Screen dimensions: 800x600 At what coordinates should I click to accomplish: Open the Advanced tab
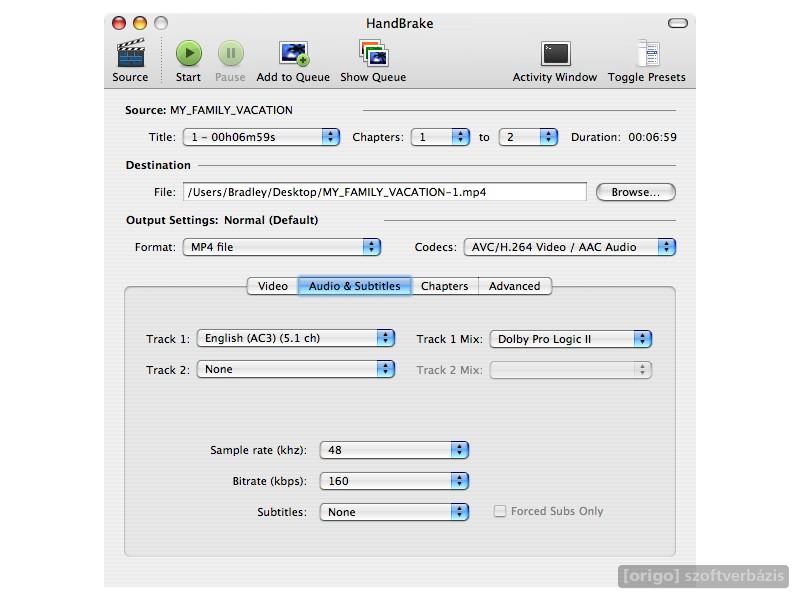(x=514, y=286)
